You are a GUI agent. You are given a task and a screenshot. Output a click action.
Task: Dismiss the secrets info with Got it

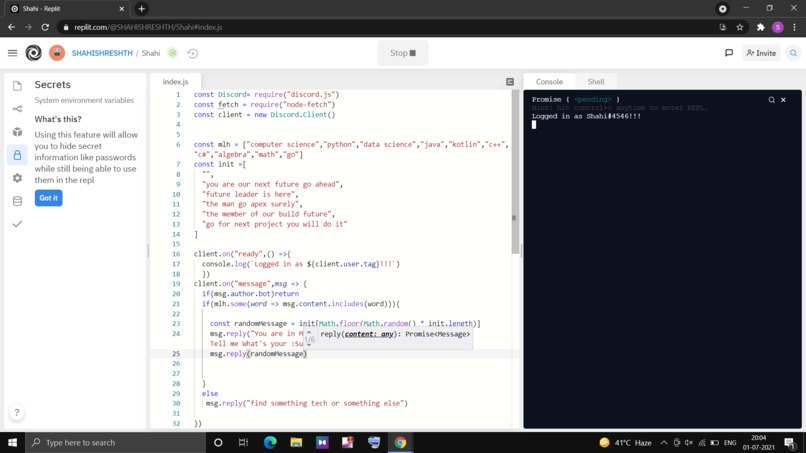(49, 198)
